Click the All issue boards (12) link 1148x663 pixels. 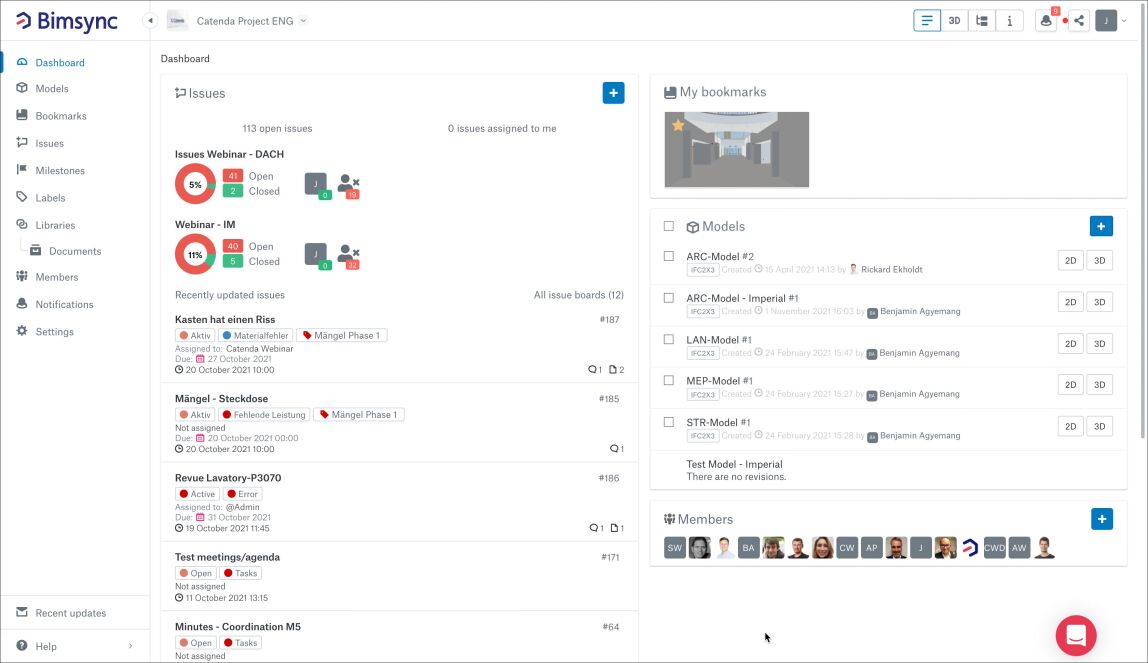(578, 295)
